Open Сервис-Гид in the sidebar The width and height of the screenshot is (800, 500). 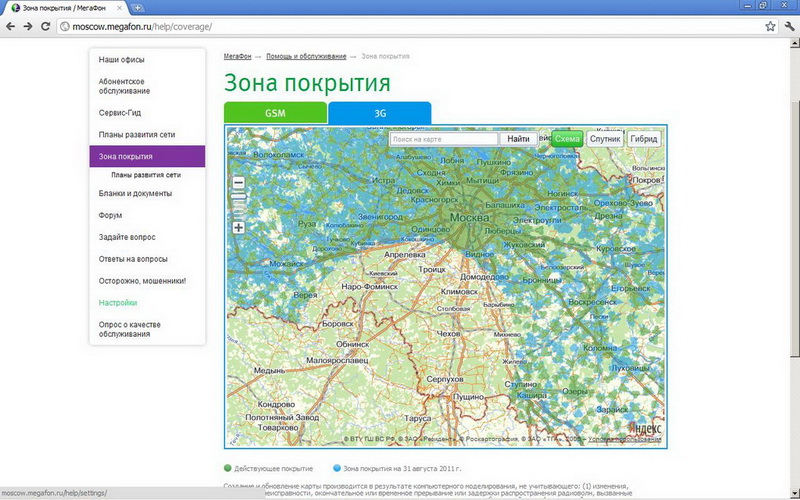(120, 113)
